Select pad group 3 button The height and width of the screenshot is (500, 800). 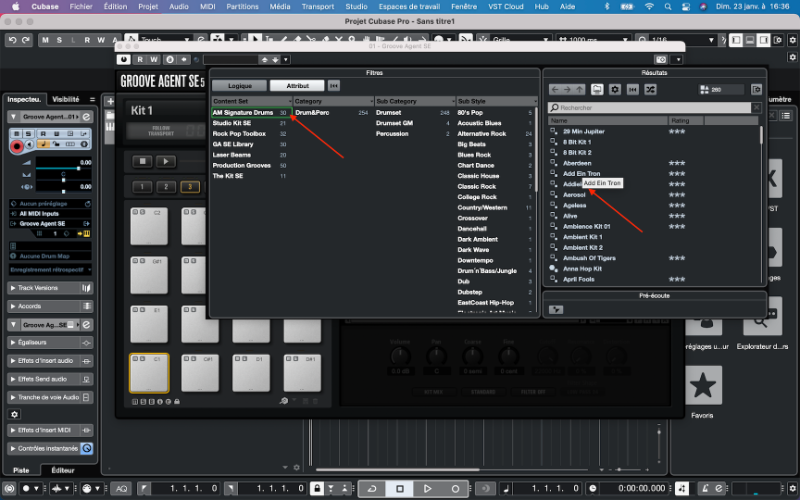click(190, 187)
